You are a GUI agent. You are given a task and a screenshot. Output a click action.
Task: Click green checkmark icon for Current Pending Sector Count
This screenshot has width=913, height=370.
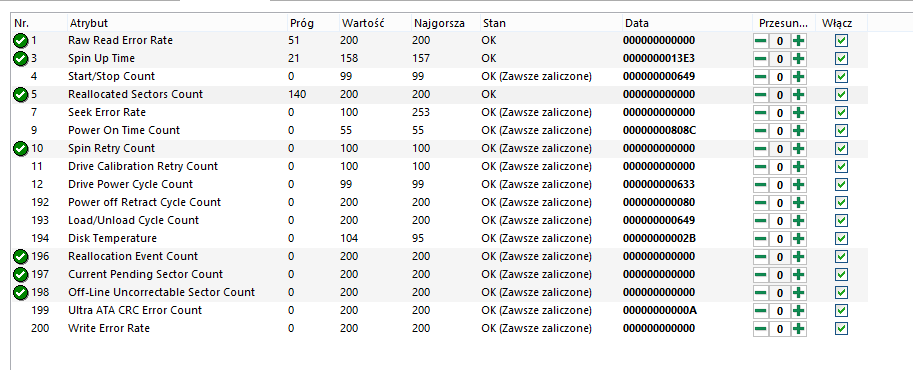click(20, 274)
